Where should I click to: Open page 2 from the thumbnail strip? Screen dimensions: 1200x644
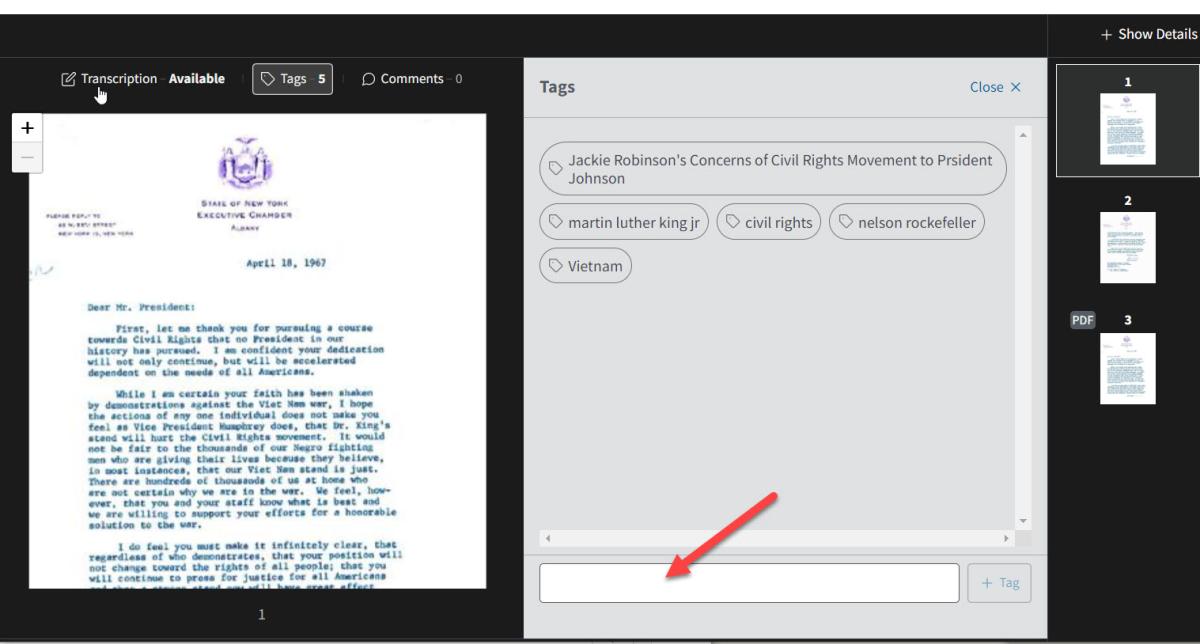coord(1128,245)
